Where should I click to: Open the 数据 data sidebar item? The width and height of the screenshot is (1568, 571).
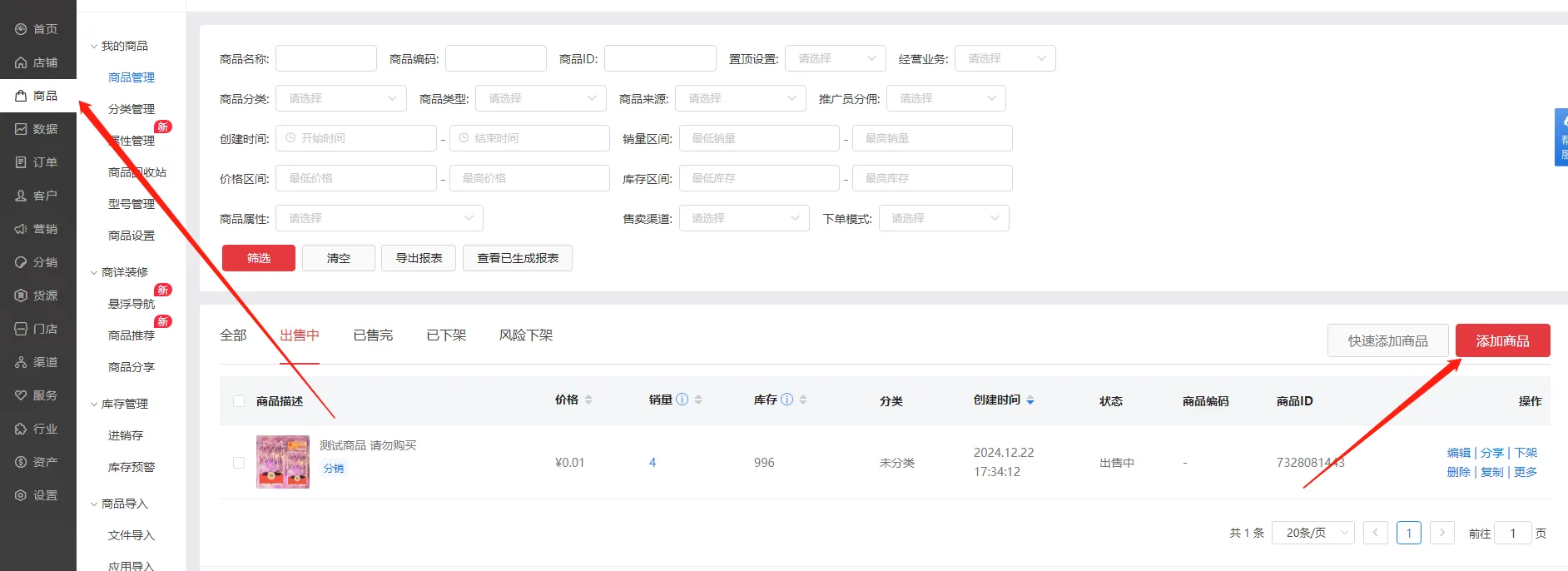coord(37,129)
